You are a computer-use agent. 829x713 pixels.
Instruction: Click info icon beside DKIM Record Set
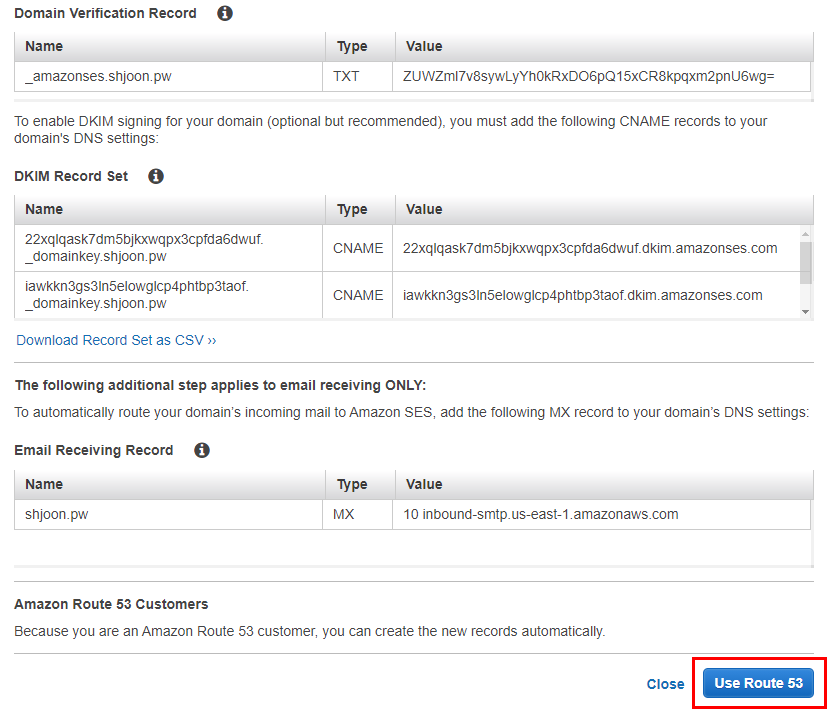[x=155, y=176]
